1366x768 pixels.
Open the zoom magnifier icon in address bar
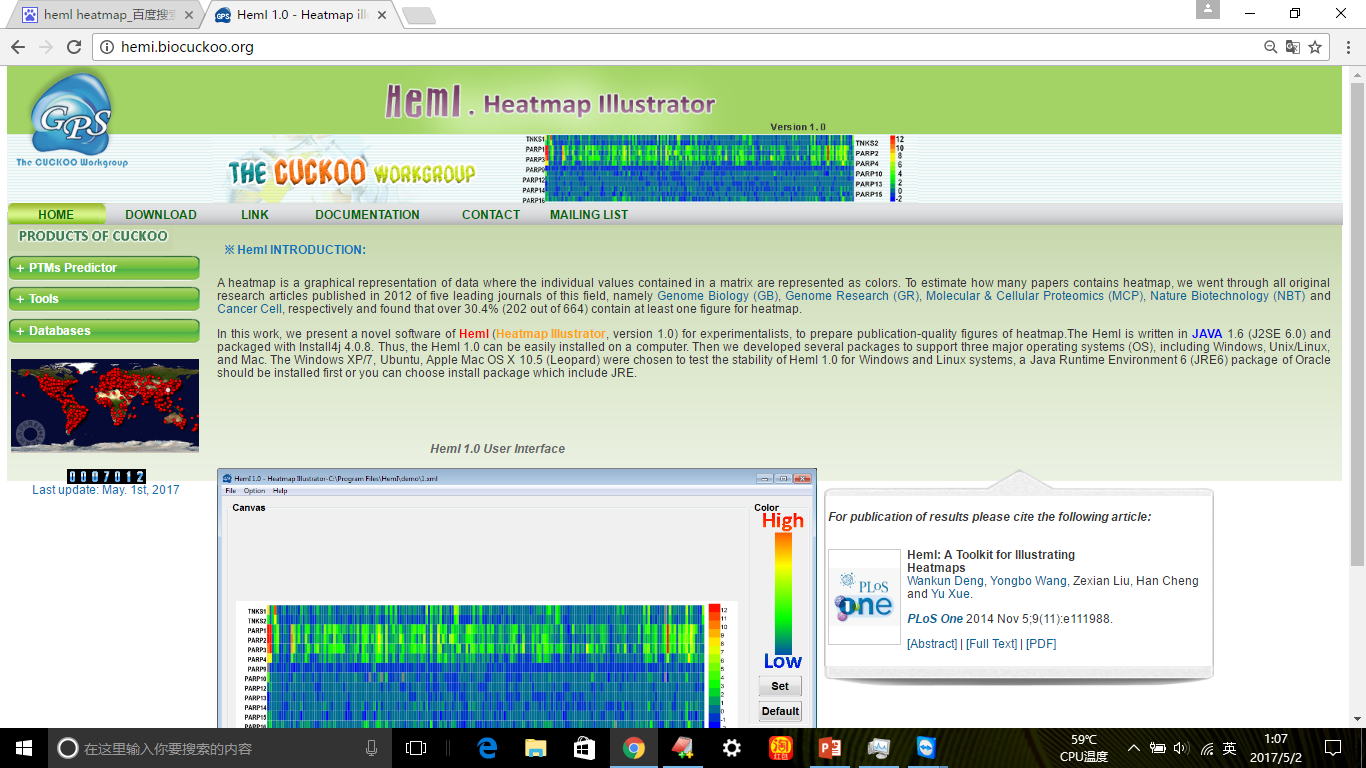1270,47
